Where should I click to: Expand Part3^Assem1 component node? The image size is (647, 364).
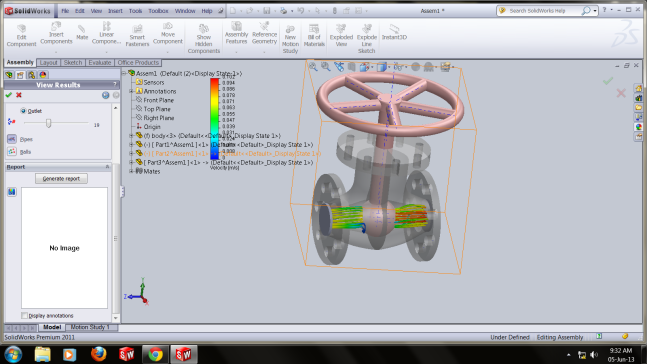(132, 162)
